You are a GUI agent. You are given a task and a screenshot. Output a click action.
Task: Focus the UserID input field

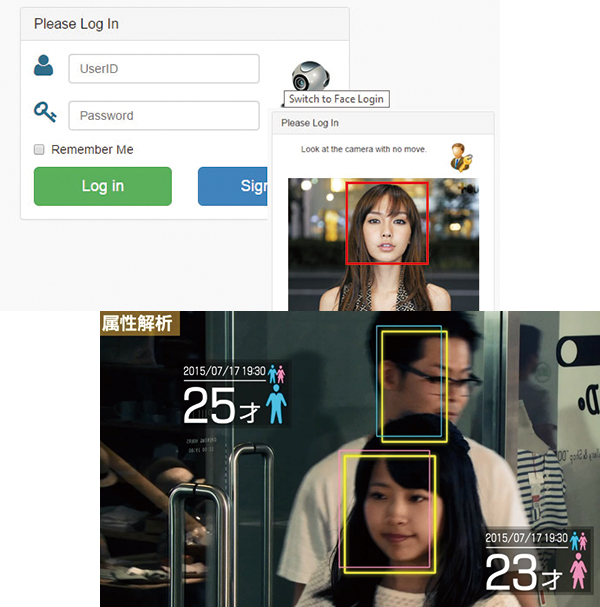163,69
